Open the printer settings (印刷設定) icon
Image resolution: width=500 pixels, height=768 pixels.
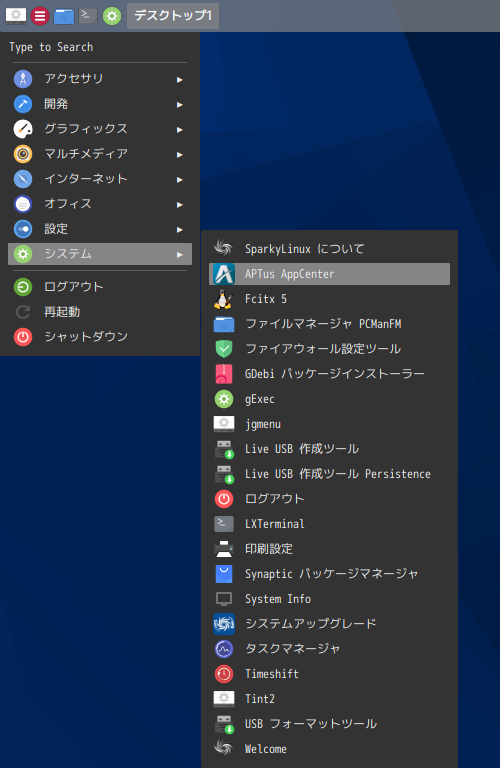224,549
